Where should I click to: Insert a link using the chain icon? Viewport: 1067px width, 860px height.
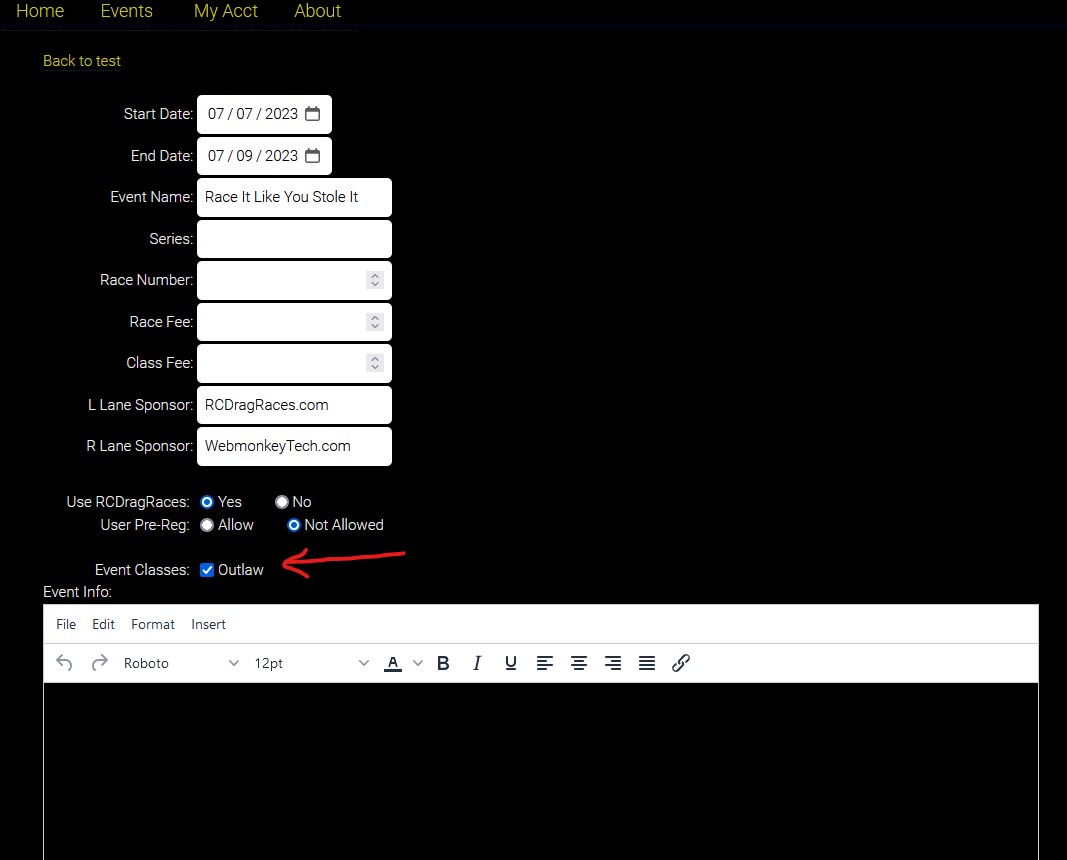point(681,663)
